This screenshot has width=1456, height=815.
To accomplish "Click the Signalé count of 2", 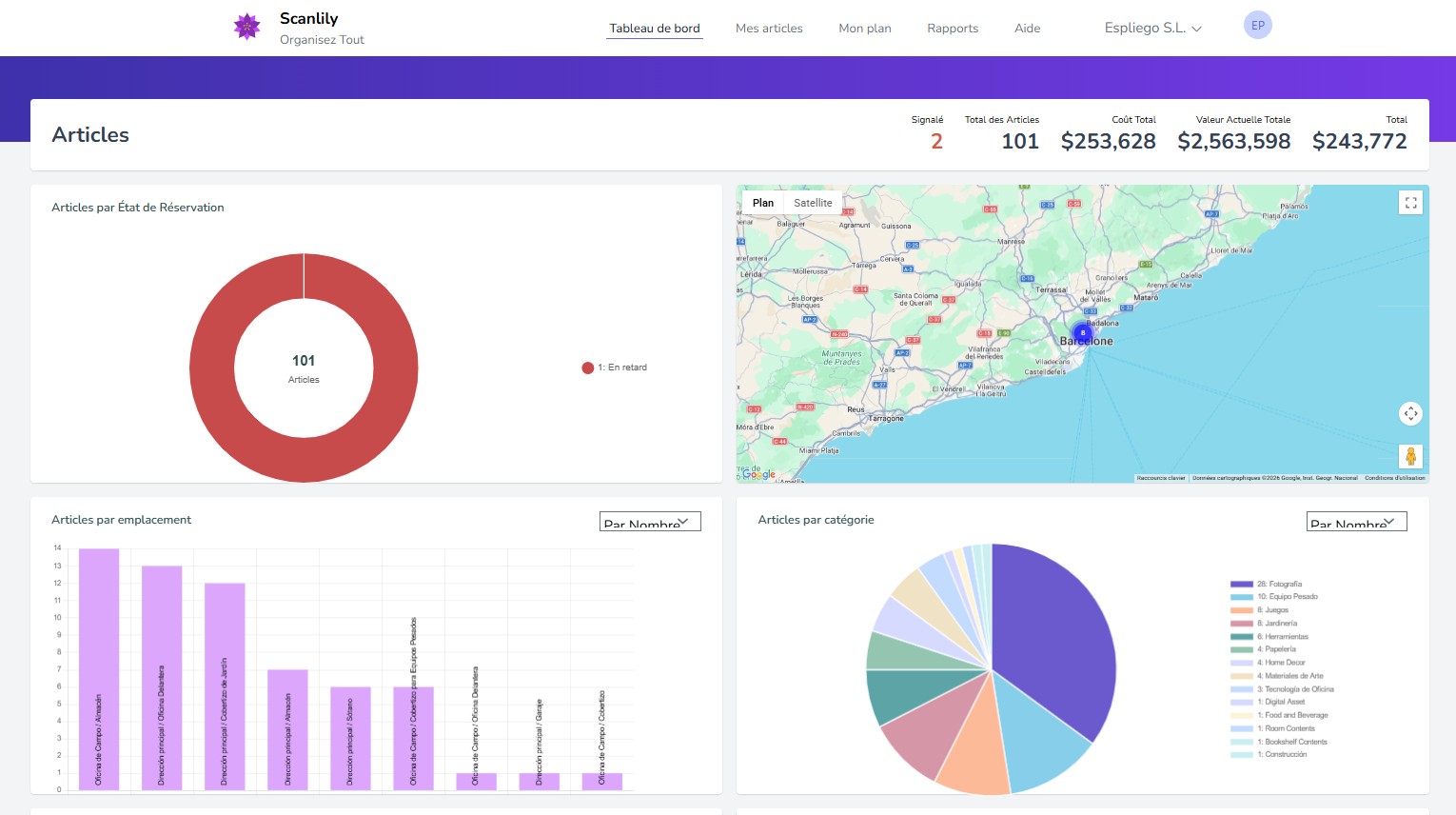I will click(x=936, y=142).
